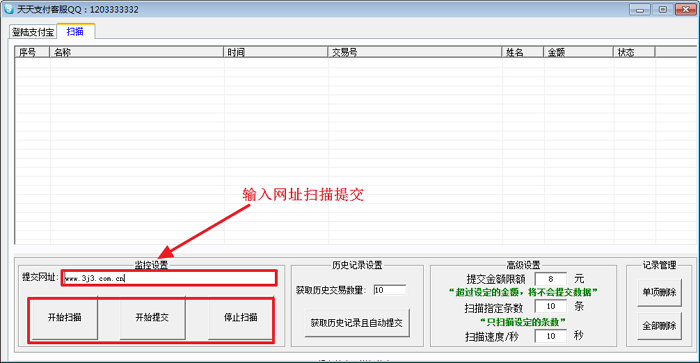This screenshot has width=700, height=363.
Task: Minimize the 天天支付 window
Action: click(640, 9)
